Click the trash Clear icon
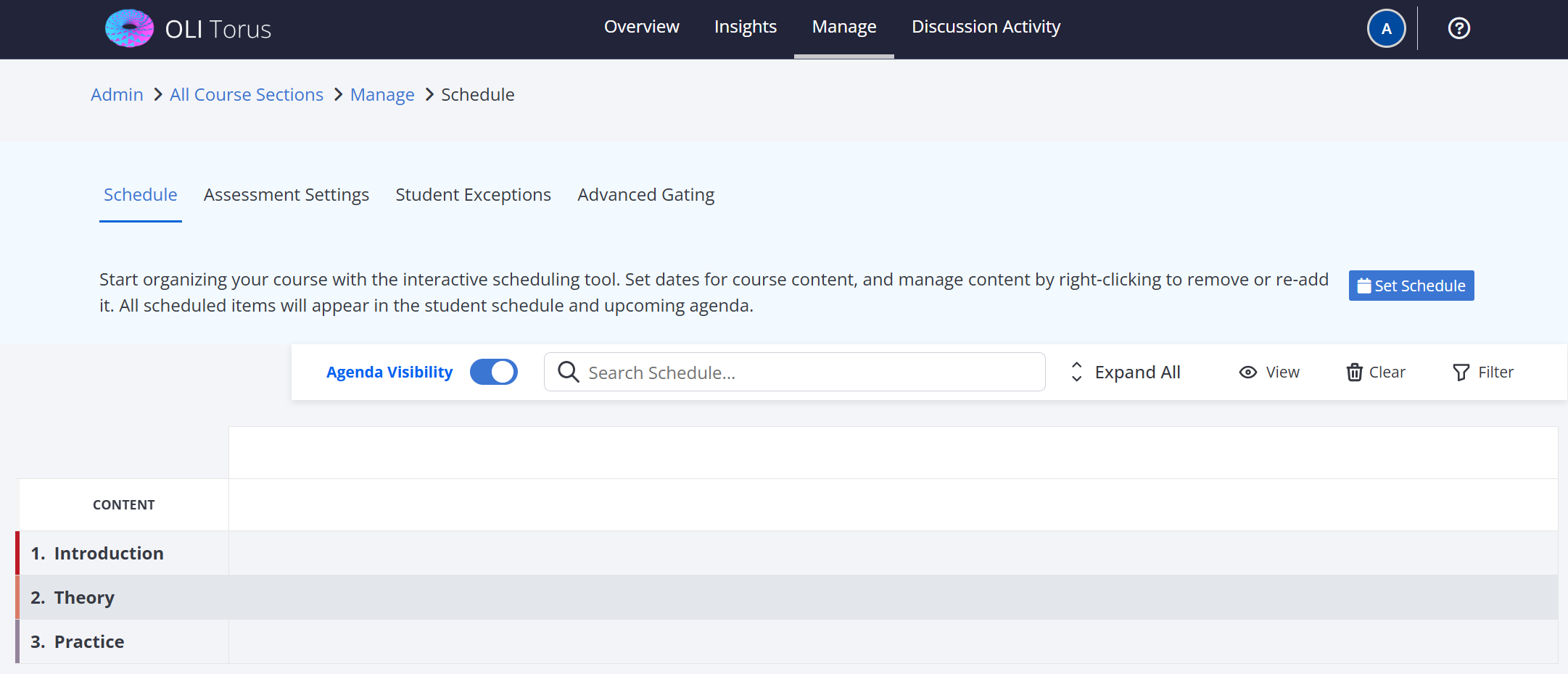Screen dimensions: 1568x674 coord(1354,373)
